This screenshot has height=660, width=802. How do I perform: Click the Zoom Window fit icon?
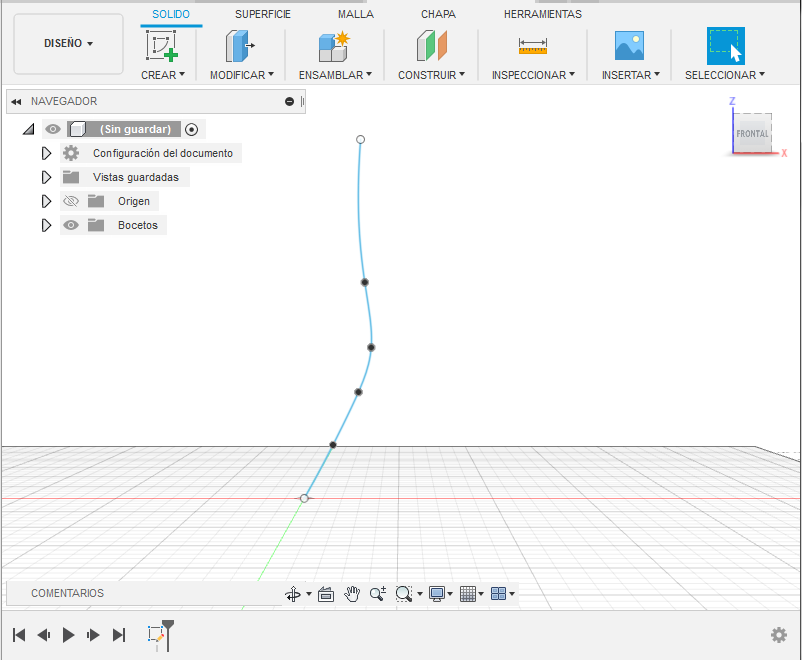coord(404,594)
